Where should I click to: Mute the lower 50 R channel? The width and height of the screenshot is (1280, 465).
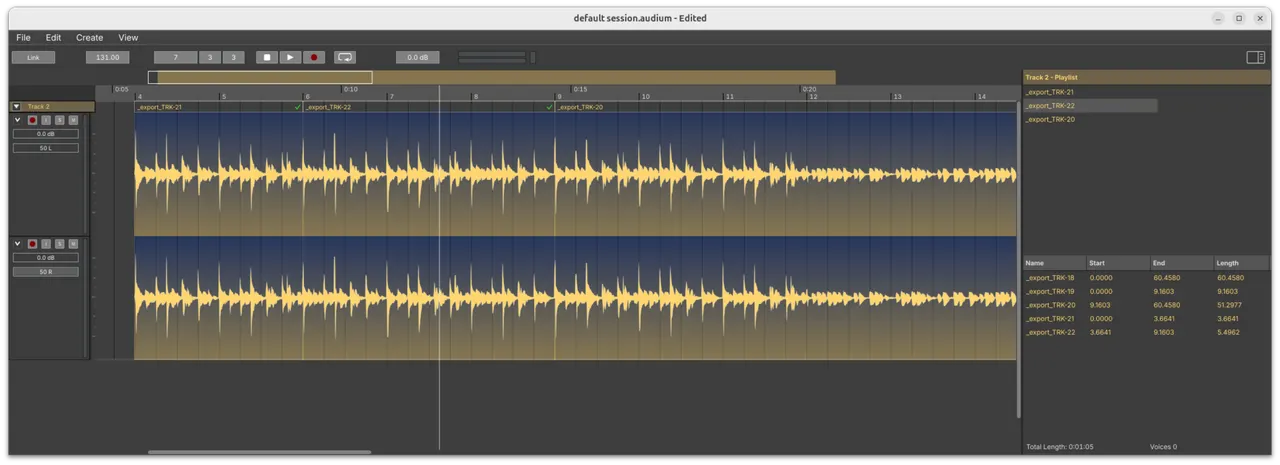coord(73,244)
